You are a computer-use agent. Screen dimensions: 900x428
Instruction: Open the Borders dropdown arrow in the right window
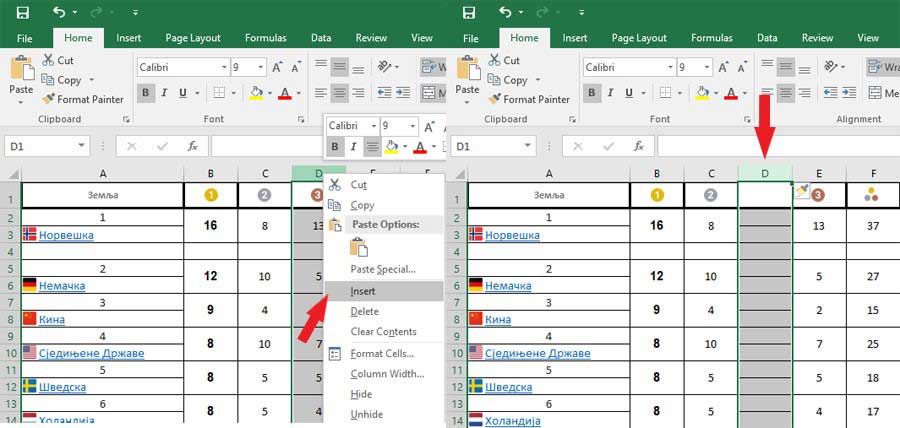(x=680, y=93)
